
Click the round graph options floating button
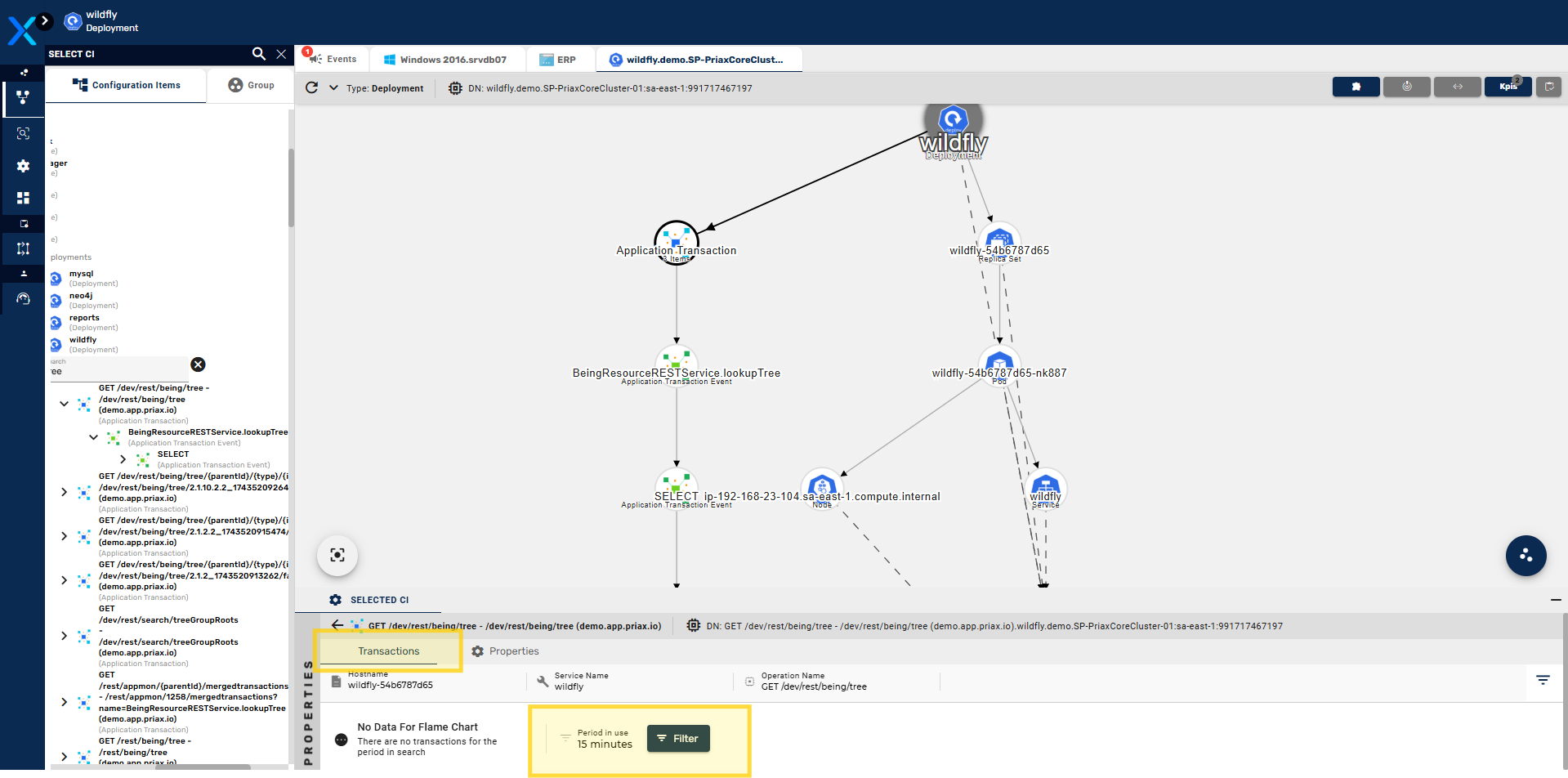(x=1526, y=556)
